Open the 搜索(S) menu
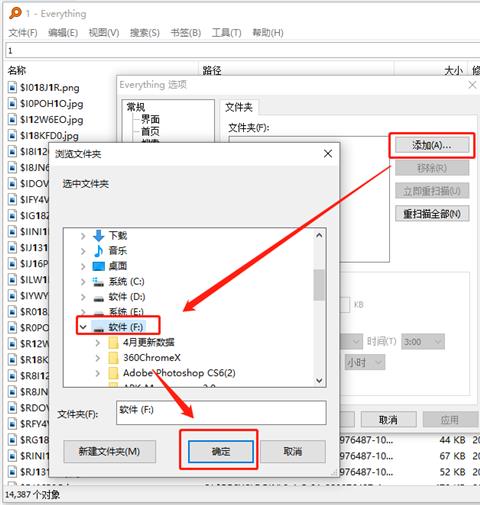The width and height of the screenshot is (480, 505). coord(145,33)
